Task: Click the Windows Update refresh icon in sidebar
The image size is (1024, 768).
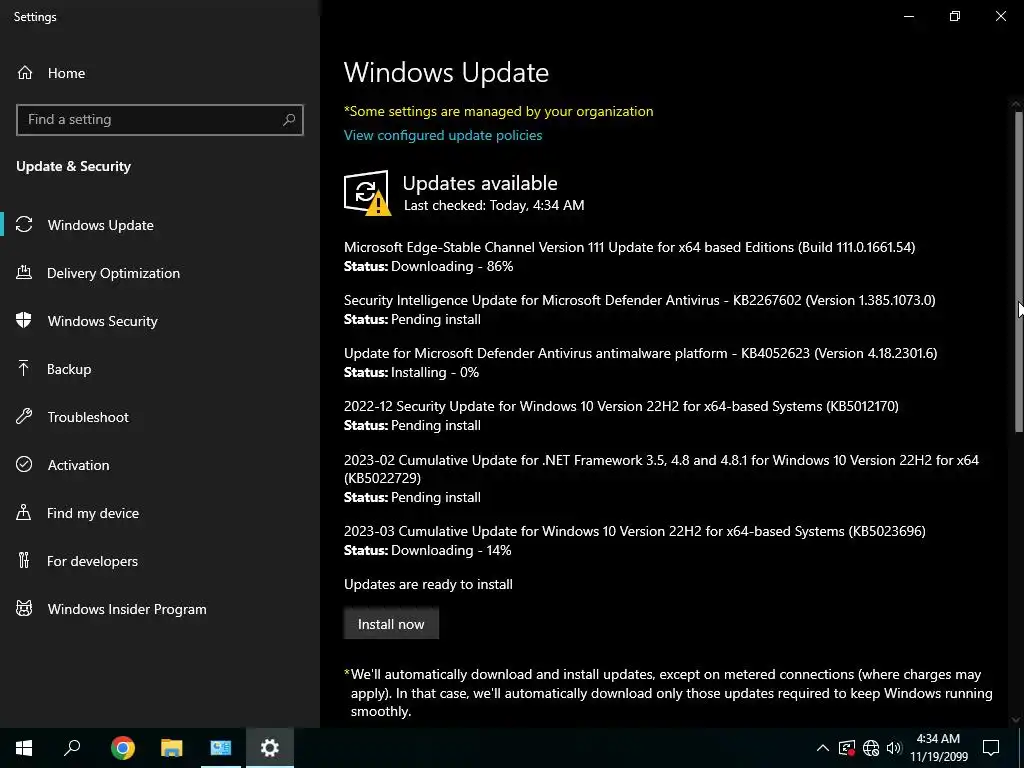Action: (24, 225)
